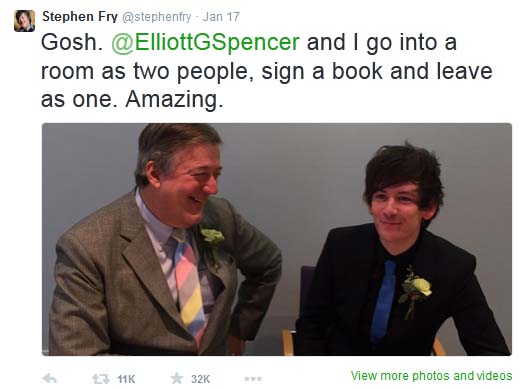Viewport: 523px width, 389px height.
Task: Click Stephen Fry's profile avatar
Action: (x=24, y=21)
